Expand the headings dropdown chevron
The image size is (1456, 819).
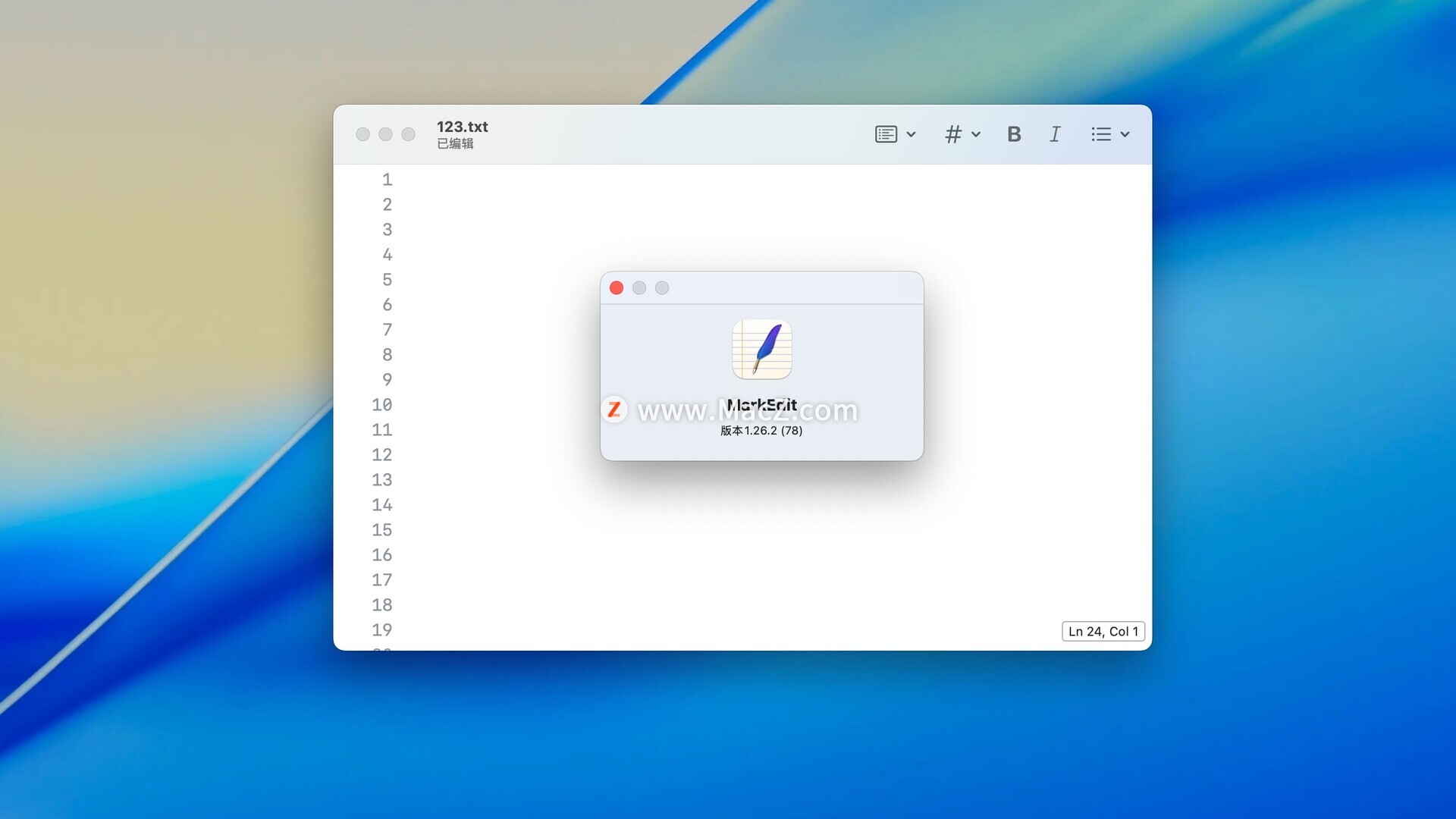pyautogui.click(x=976, y=134)
